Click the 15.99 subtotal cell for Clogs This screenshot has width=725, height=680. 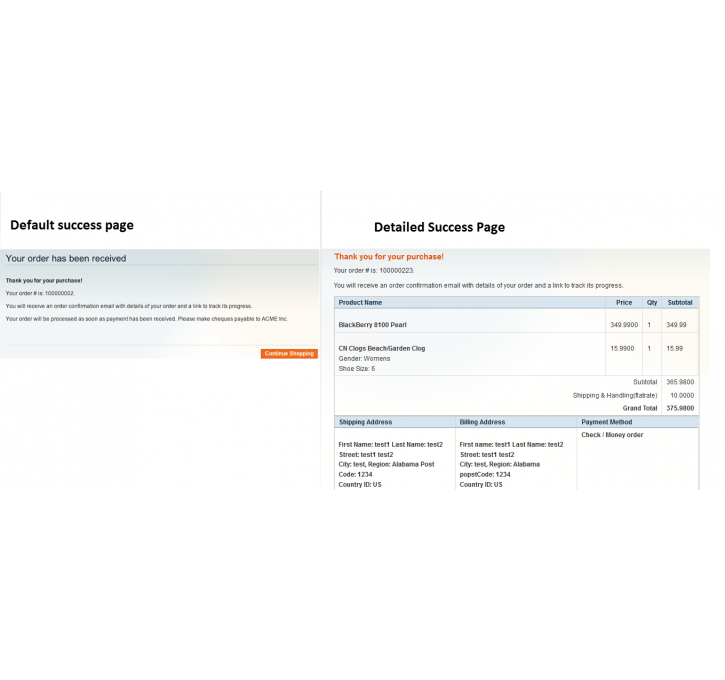click(675, 349)
